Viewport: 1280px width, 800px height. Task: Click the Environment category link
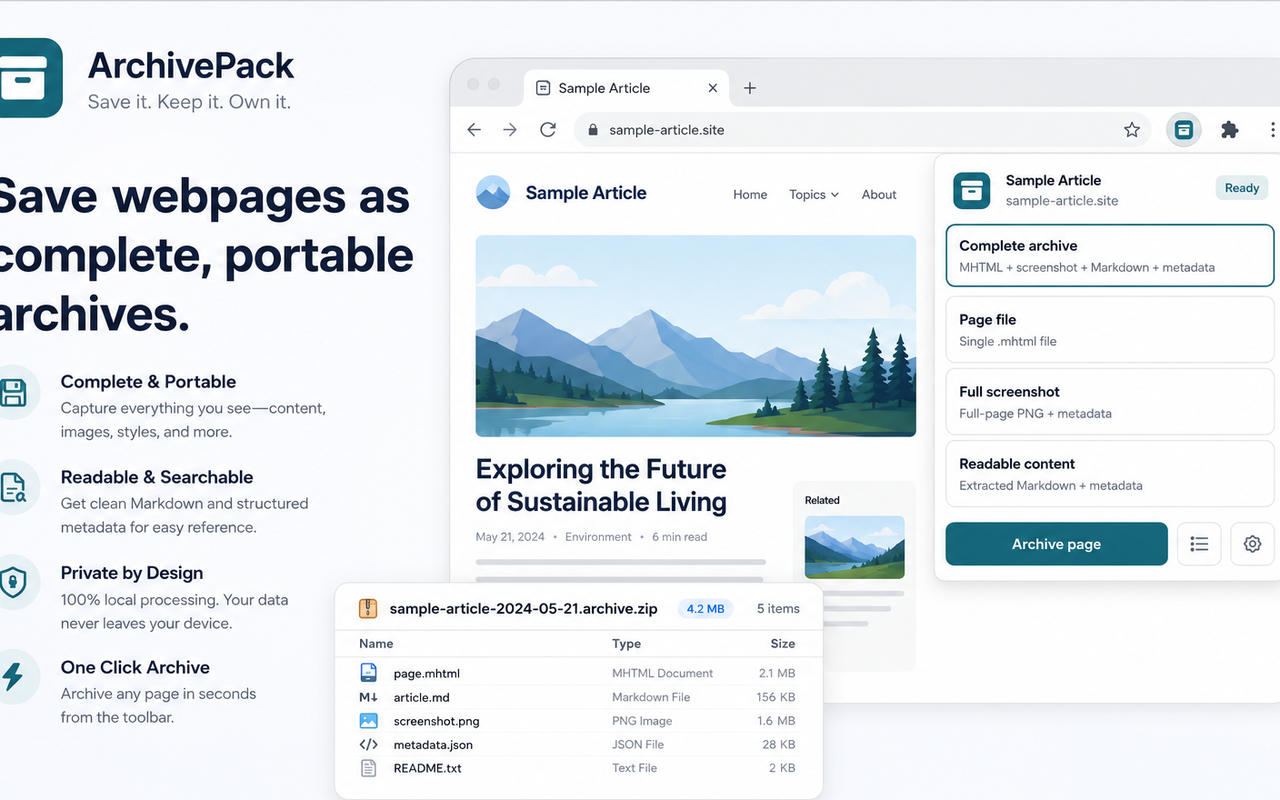(598, 537)
